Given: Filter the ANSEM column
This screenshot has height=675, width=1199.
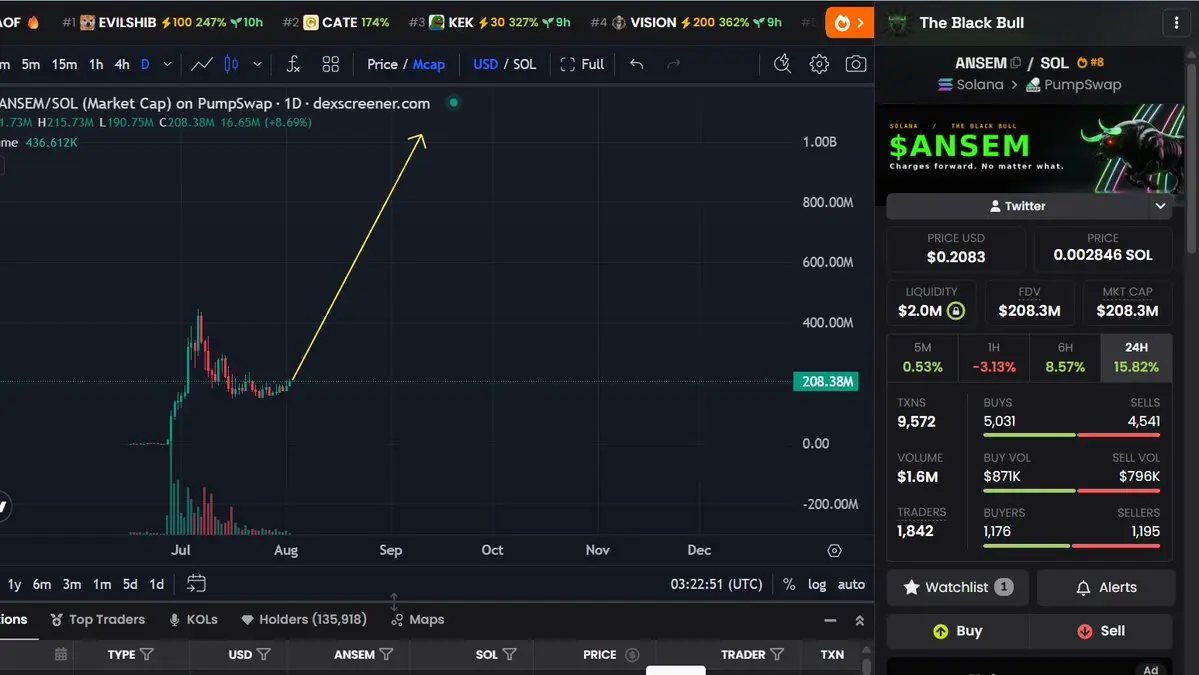Looking at the screenshot, I should 386,654.
